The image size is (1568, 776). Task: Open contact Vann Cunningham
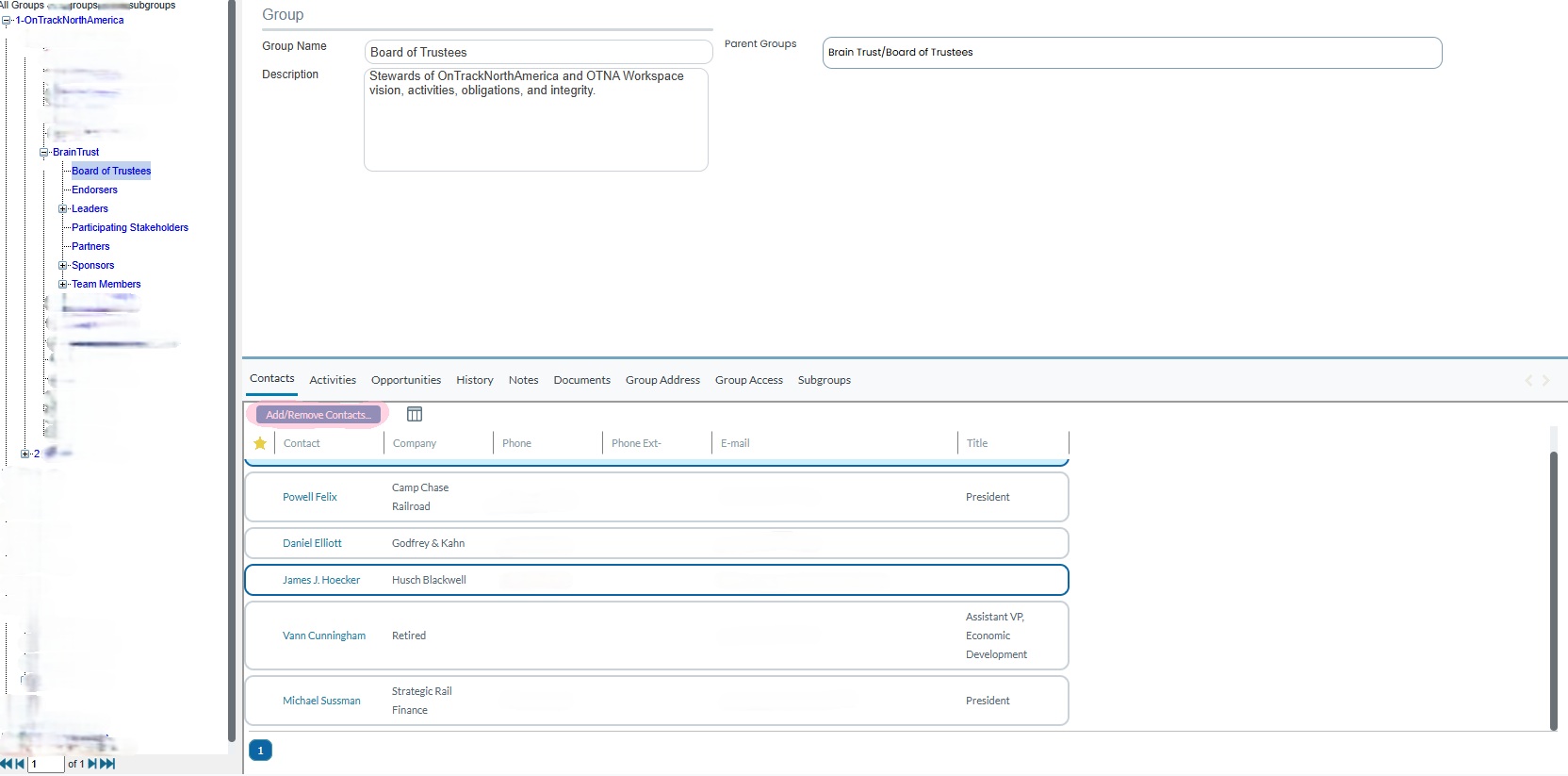click(x=323, y=636)
